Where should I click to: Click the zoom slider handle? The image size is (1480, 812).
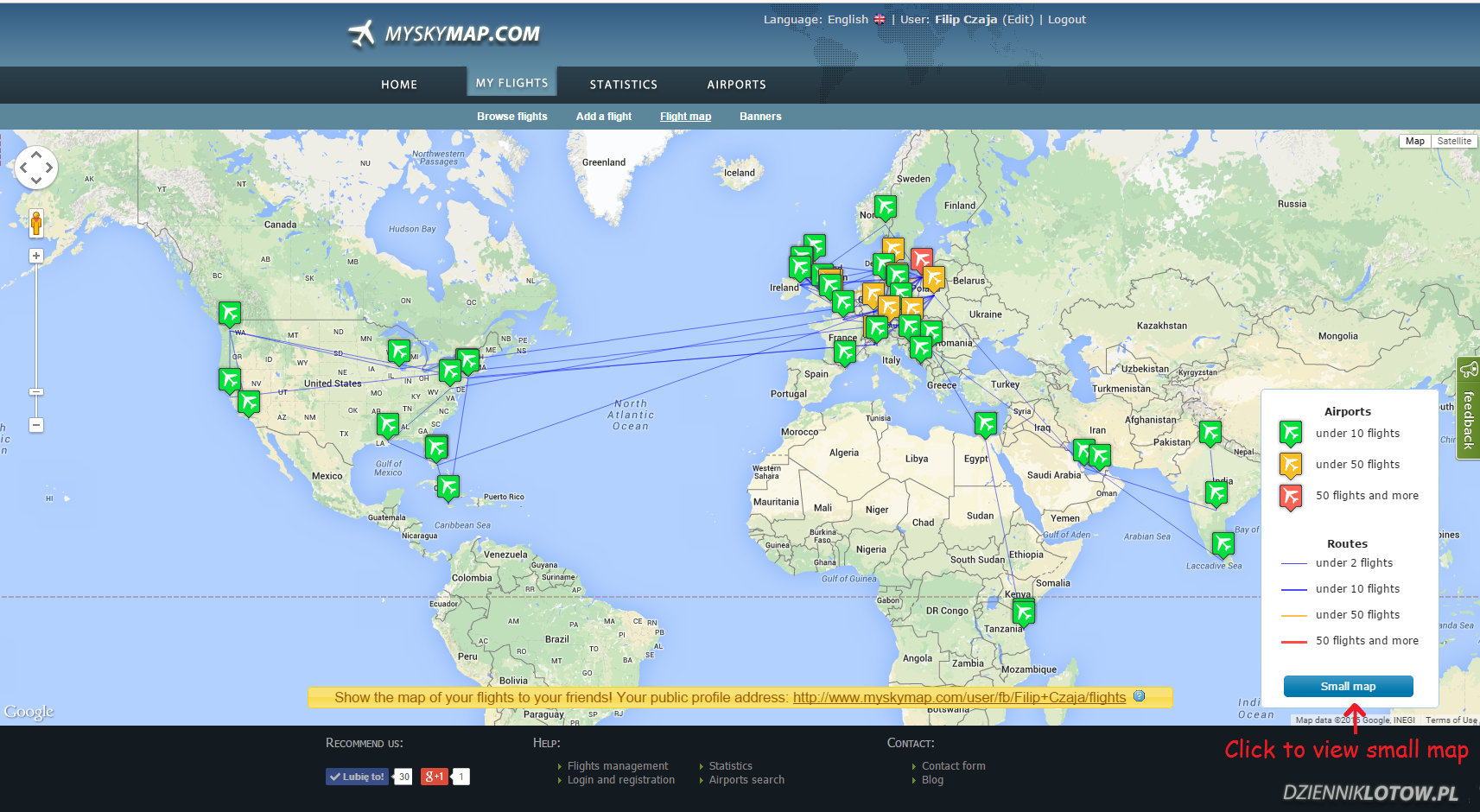(36, 392)
